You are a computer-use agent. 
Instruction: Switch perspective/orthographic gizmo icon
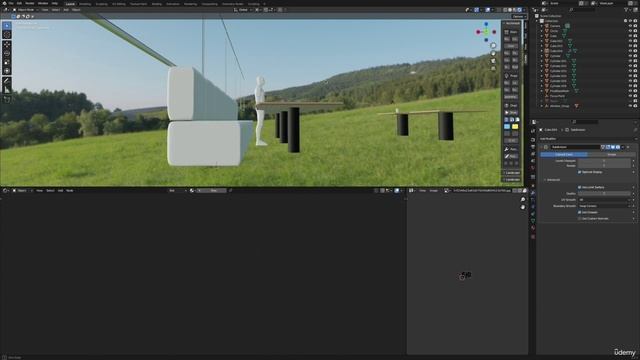pos(493,69)
